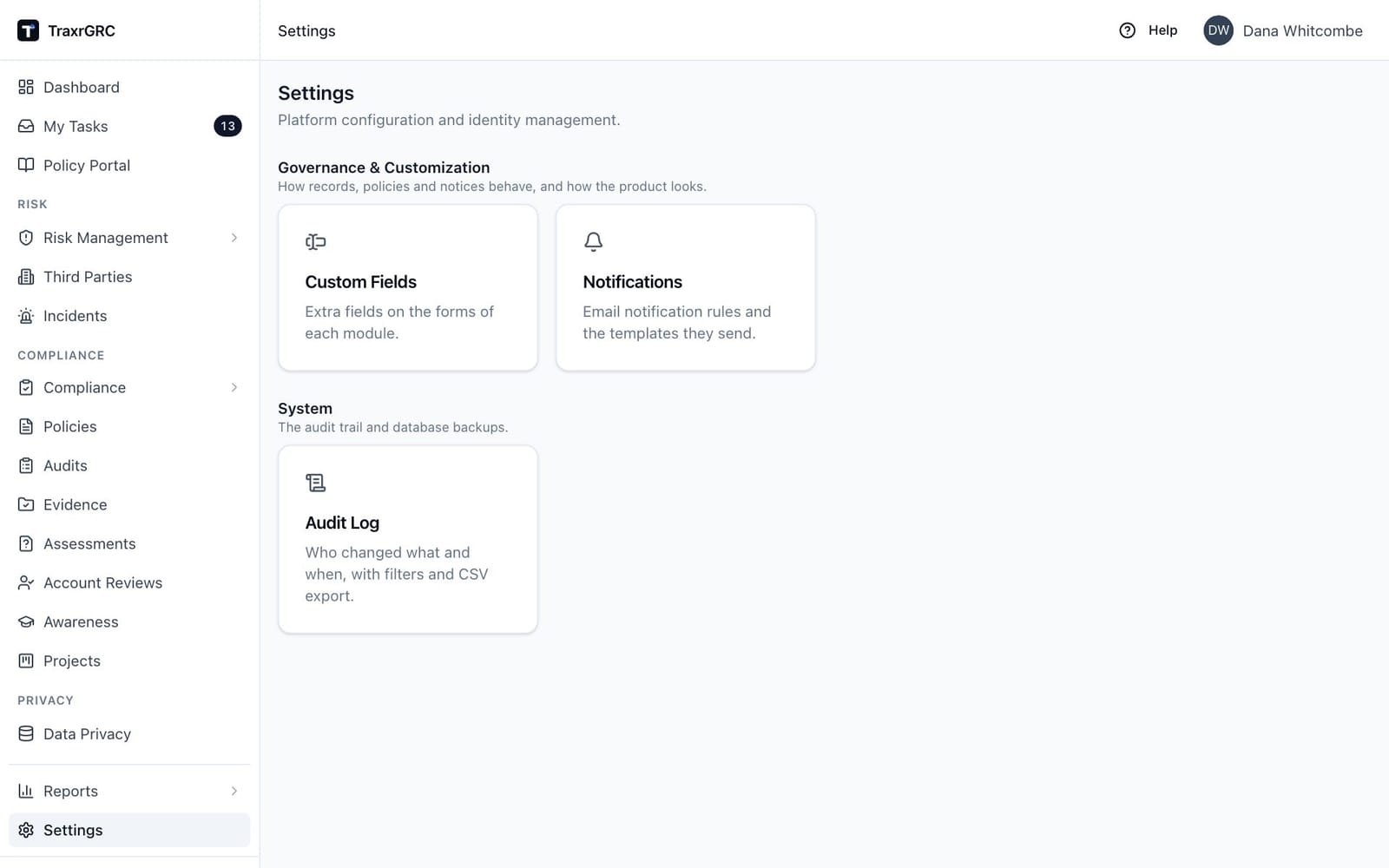Screen dimensions: 1389x868
Task: Click the Help button label
Action: [x=1162, y=30]
